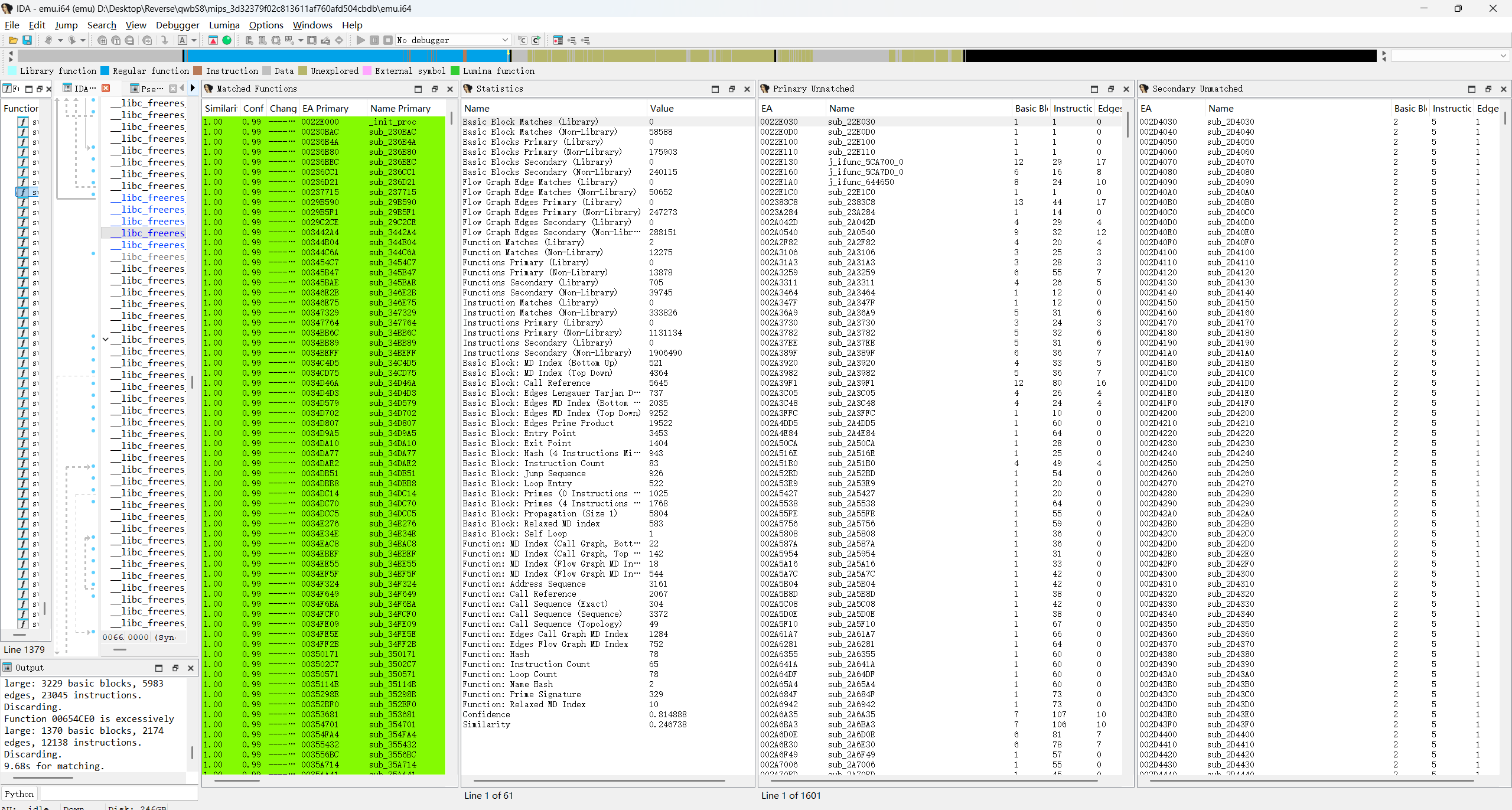The width and height of the screenshot is (1512, 810).
Task: Click the open file folder icon
Action: (x=13, y=40)
